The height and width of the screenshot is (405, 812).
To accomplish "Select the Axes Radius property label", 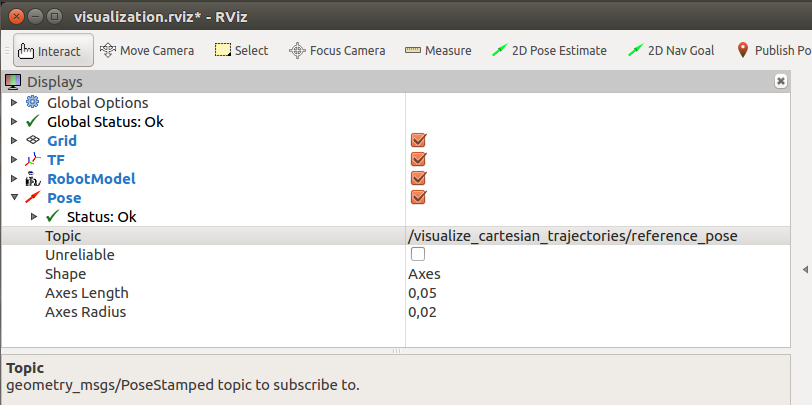I will point(85,312).
